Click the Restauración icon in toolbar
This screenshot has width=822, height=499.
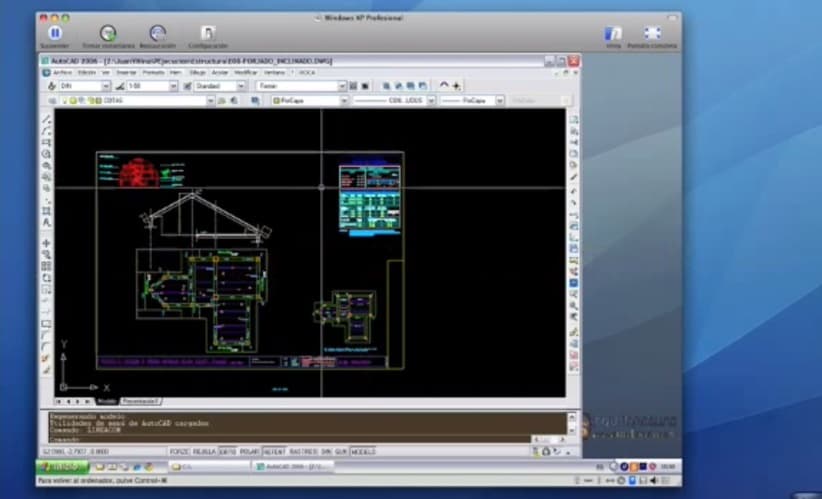(x=157, y=33)
